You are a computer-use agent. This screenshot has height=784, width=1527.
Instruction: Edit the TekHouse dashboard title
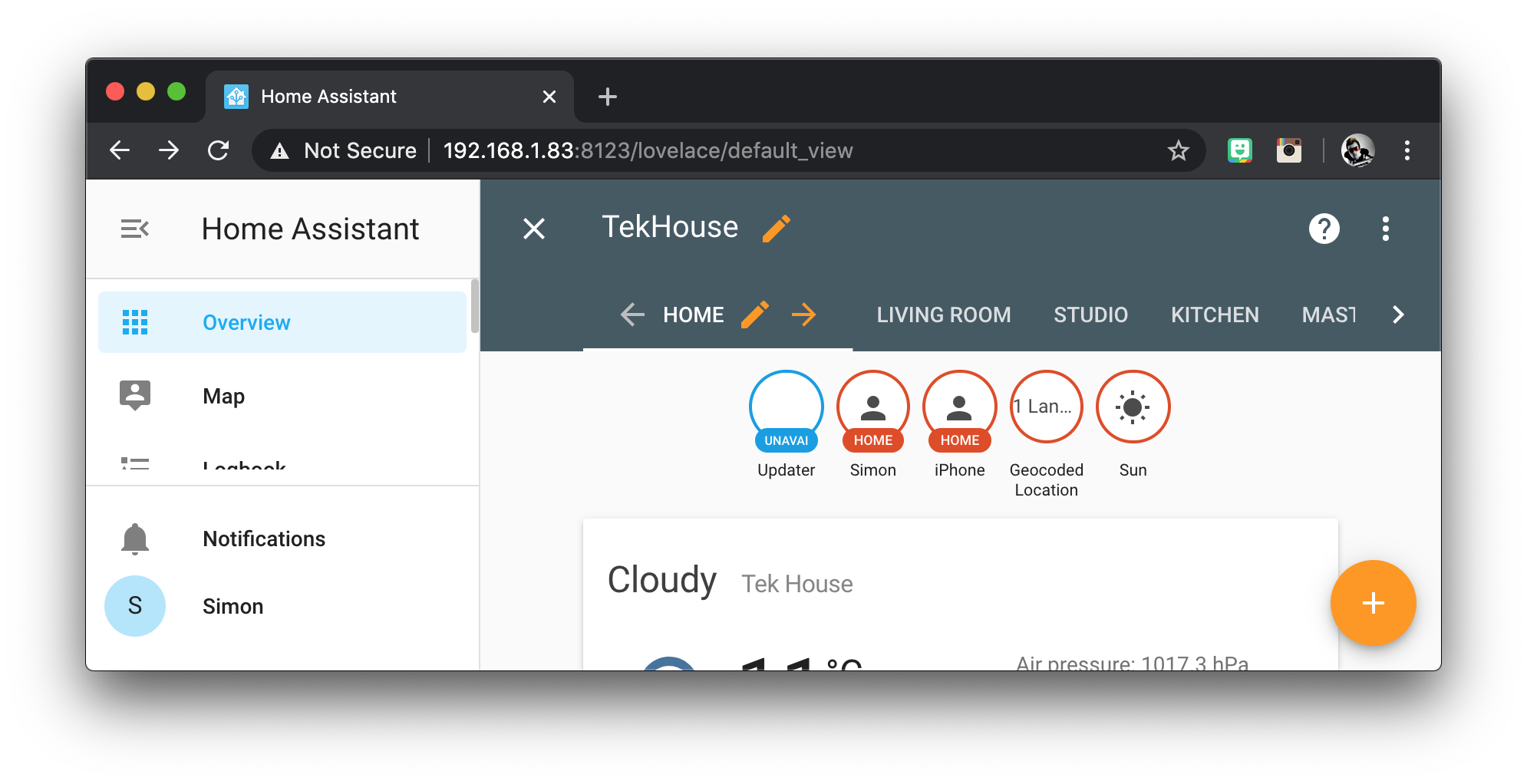777,229
